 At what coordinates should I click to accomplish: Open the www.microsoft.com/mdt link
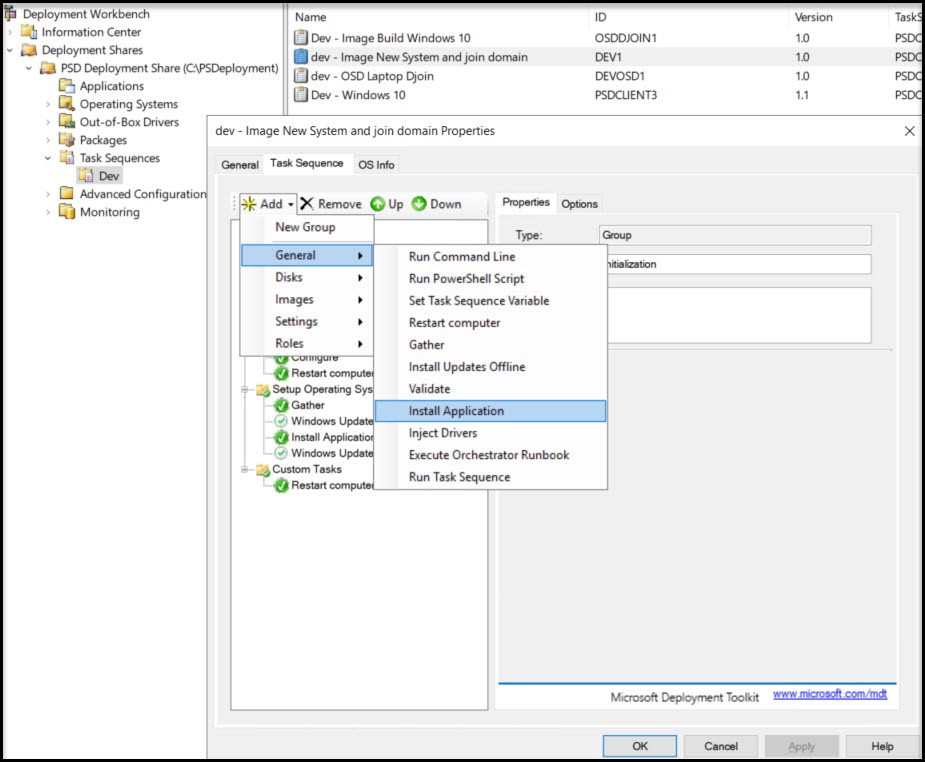click(x=830, y=694)
